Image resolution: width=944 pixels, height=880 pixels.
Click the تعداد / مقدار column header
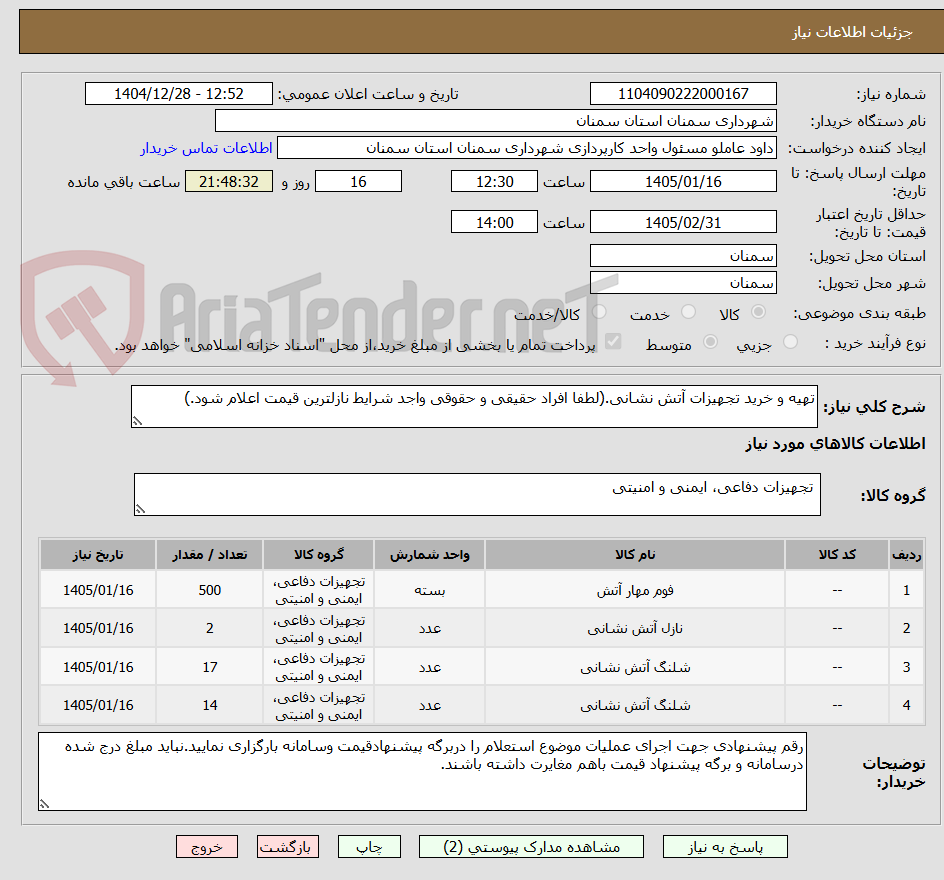[x=210, y=554]
